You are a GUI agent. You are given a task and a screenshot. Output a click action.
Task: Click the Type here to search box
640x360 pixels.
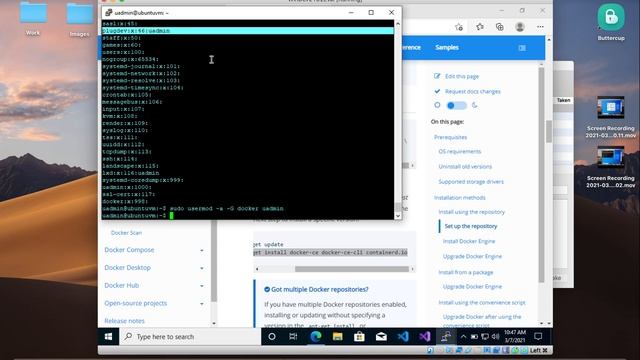coord(190,337)
